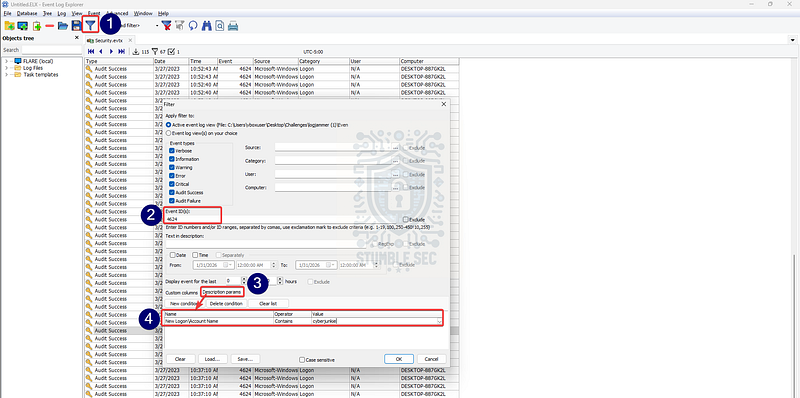Open the From date picker dropdown
Viewport: 800px width, 398px height.
tap(231, 265)
